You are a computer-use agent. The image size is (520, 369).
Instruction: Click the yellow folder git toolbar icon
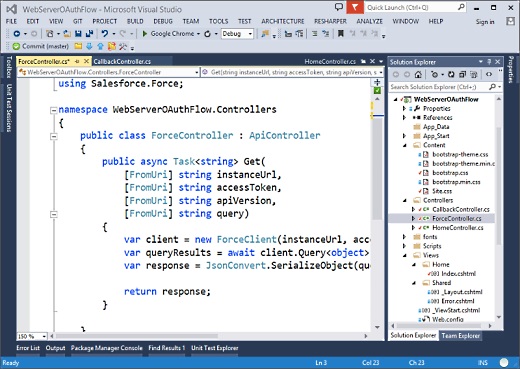78,46
